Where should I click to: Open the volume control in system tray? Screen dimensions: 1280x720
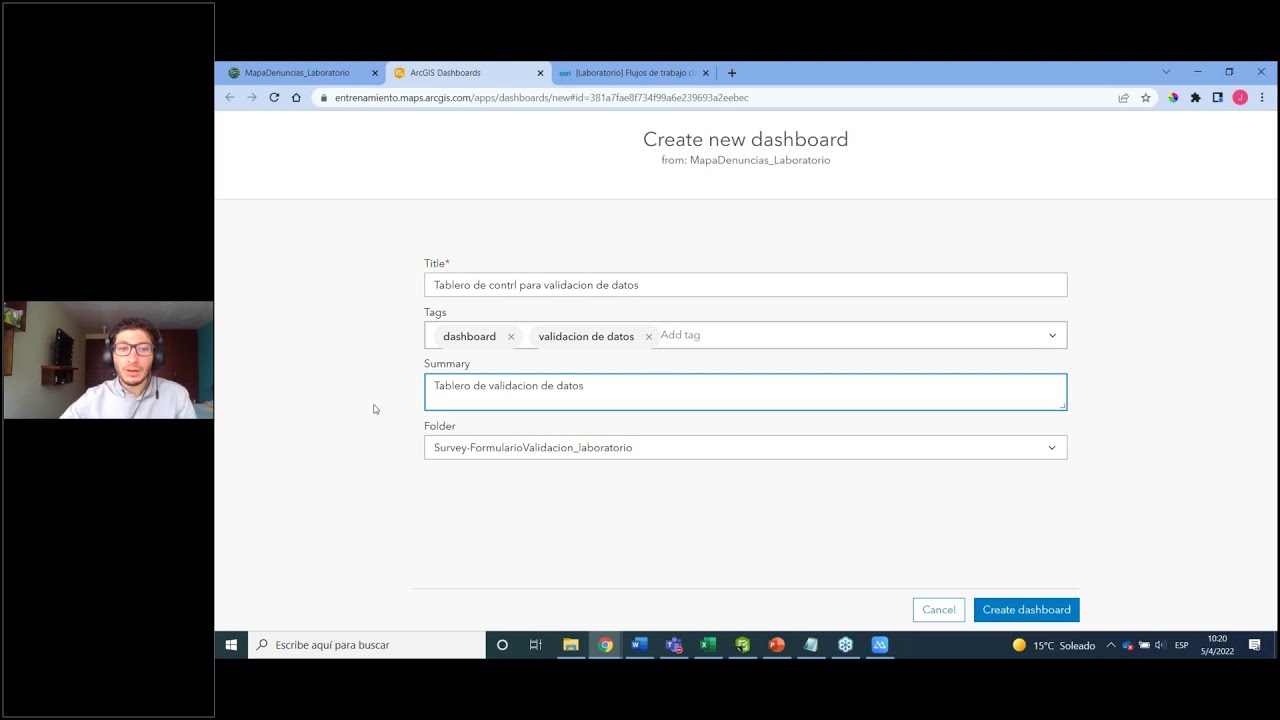tap(1160, 645)
